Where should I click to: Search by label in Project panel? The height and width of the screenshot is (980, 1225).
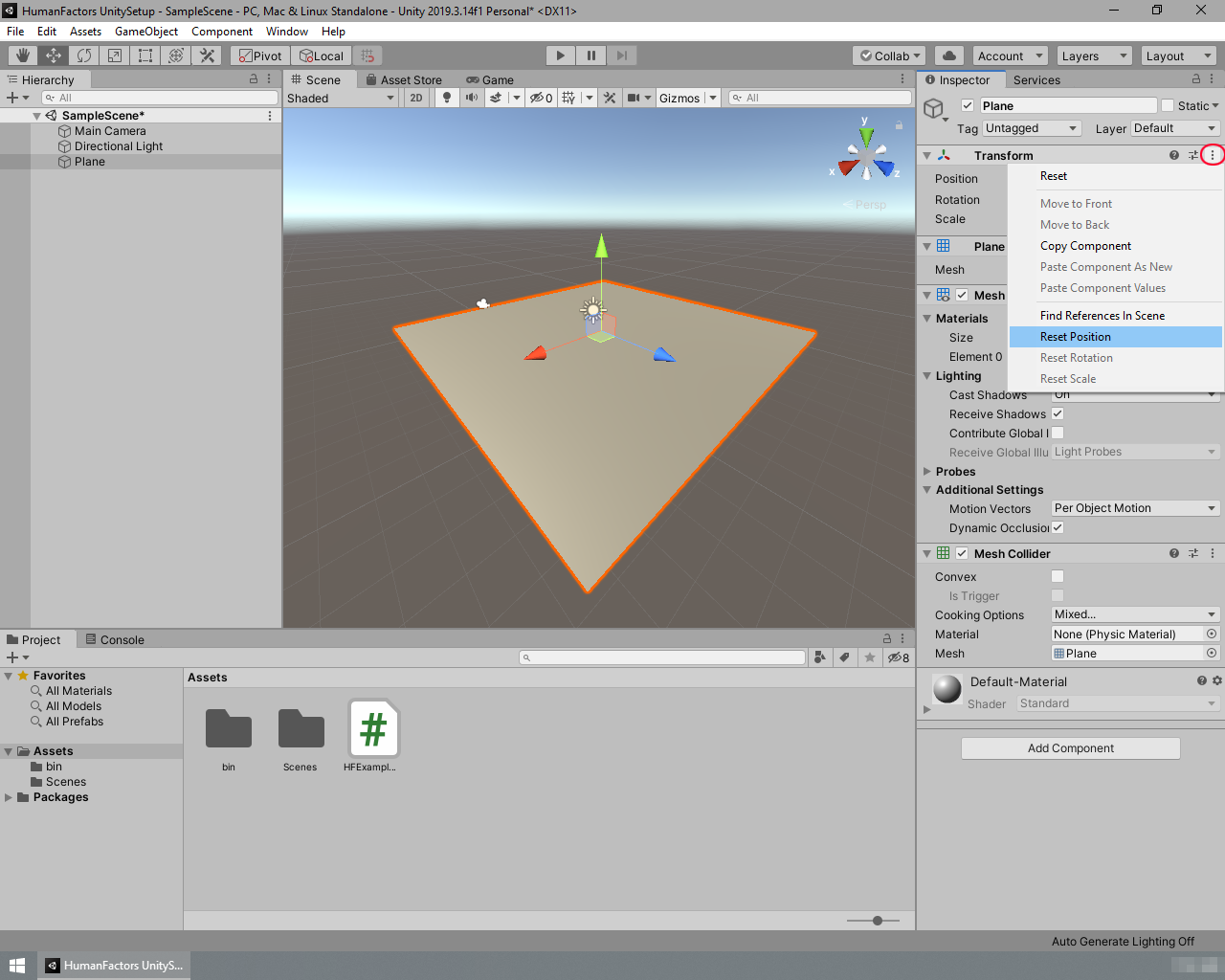844,657
